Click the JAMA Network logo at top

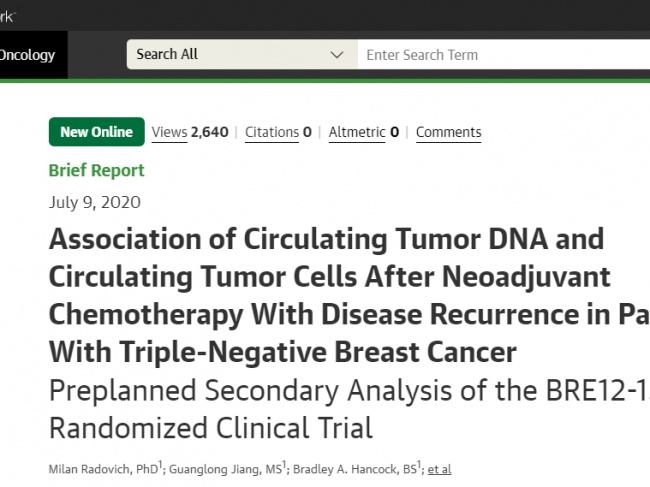pos(8,14)
